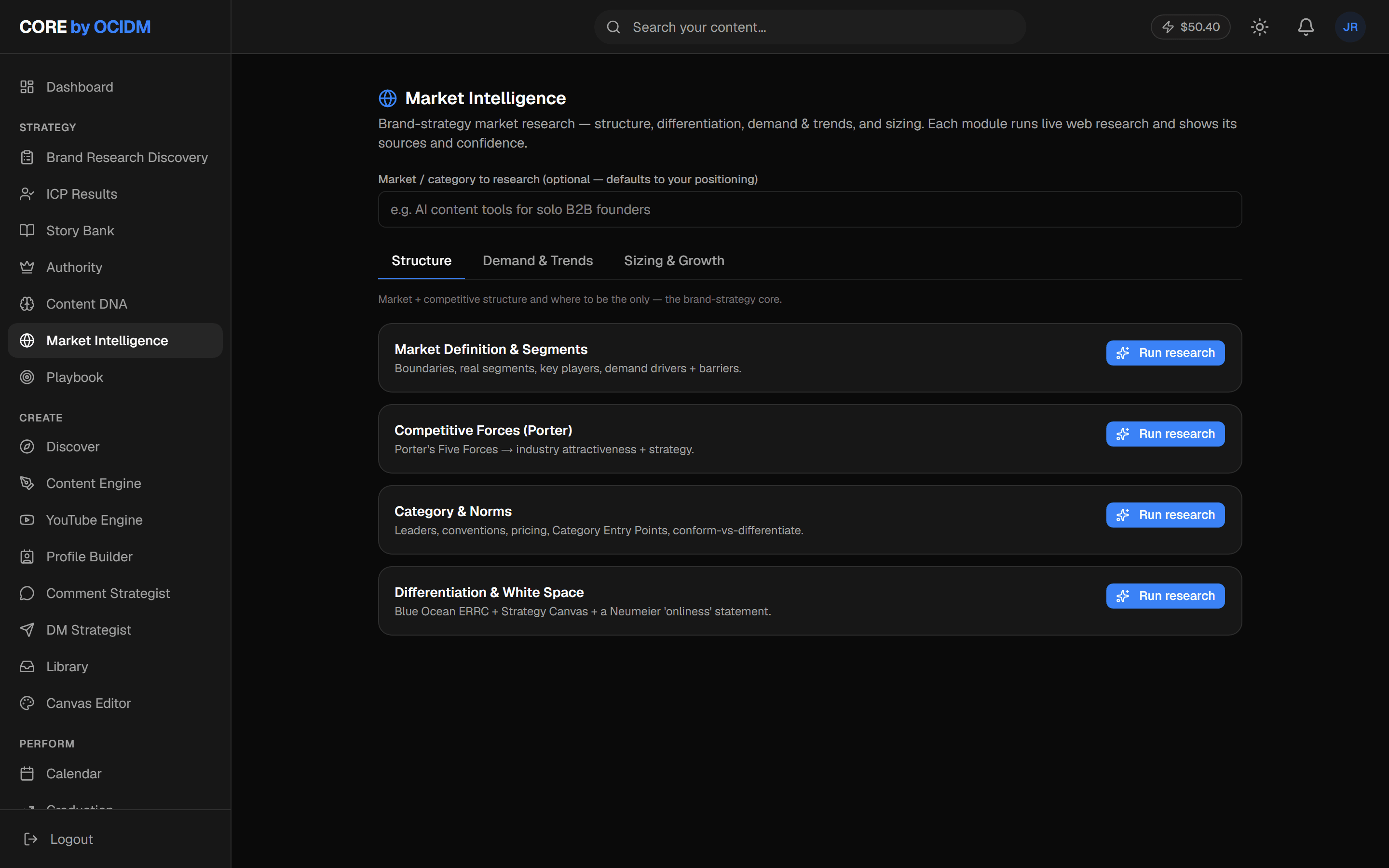Switch to the Sizing & Growth tab
This screenshot has width=1389, height=868.
pos(674,260)
